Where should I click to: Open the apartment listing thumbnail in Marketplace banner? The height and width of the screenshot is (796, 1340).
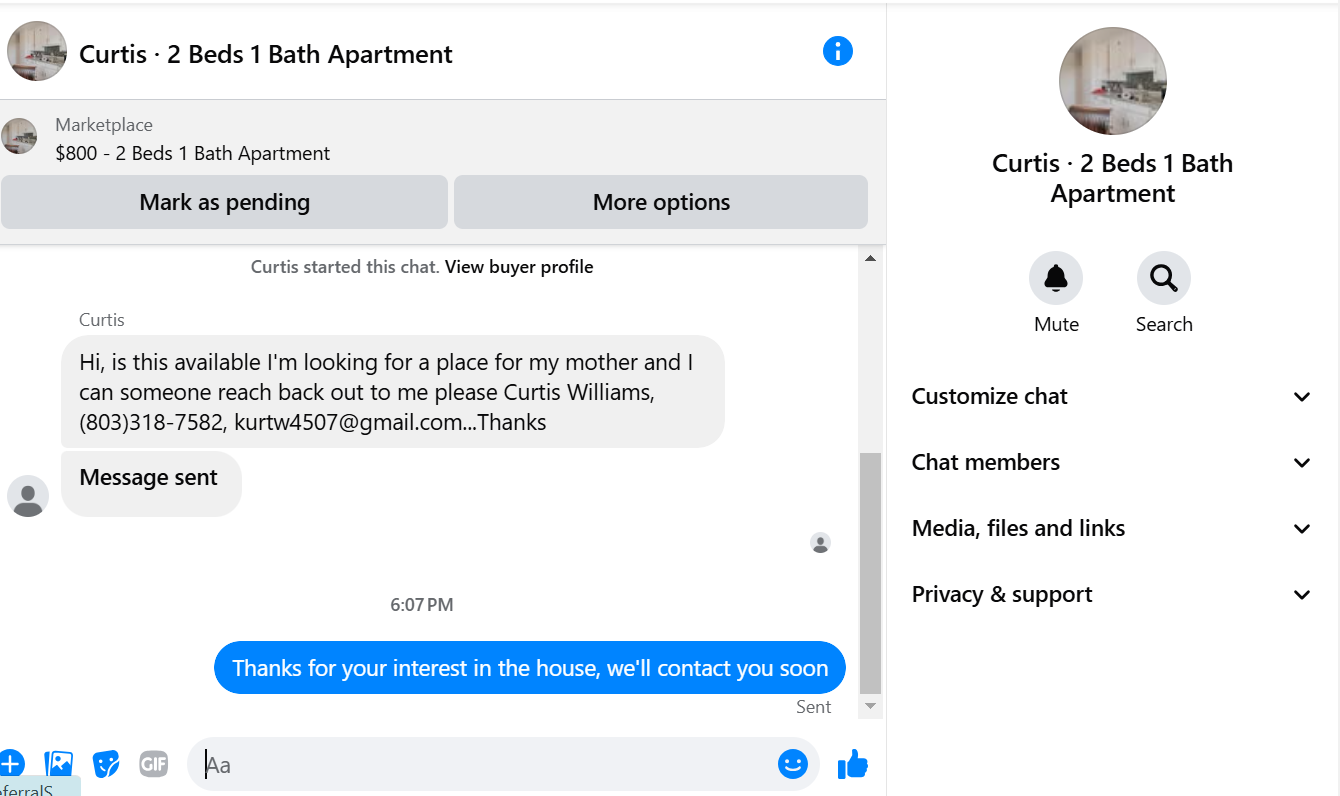pos(19,136)
